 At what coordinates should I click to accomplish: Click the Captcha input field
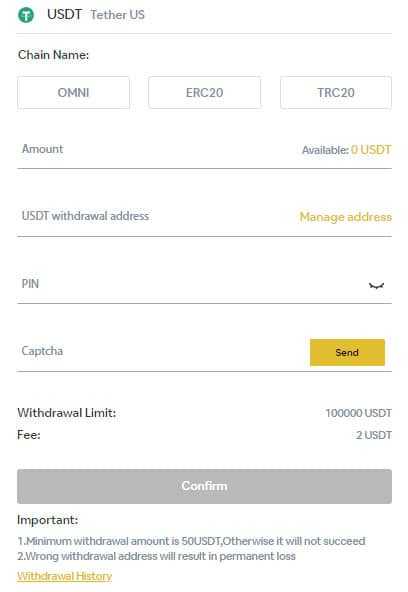click(162, 351)
